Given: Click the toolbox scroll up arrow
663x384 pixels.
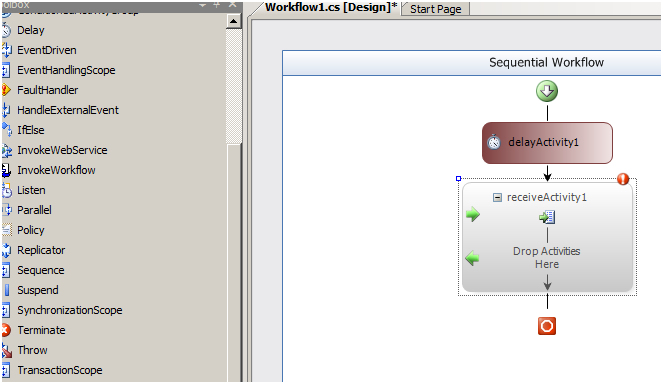Looking at the screenshot, I should click(x=233, y=21).
